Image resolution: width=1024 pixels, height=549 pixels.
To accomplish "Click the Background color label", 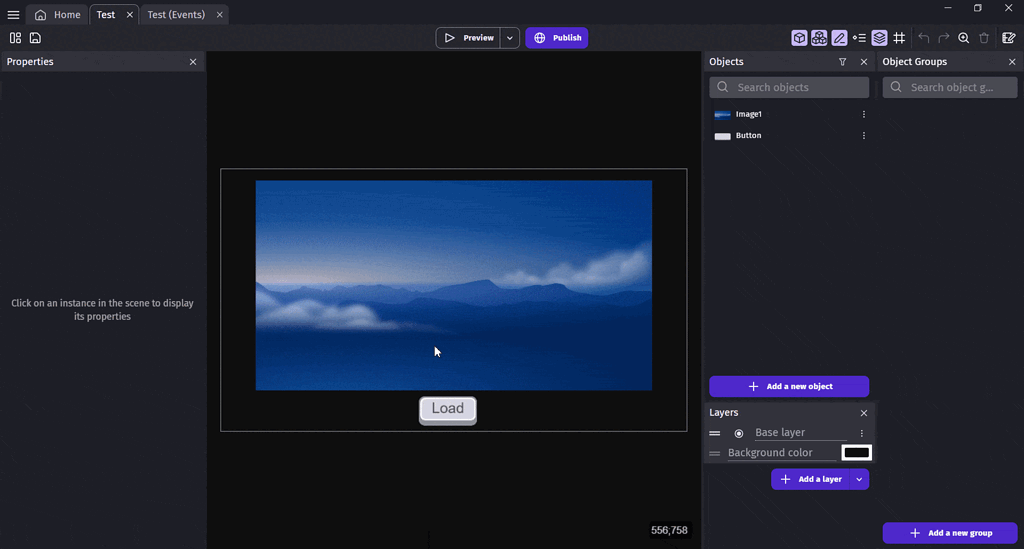I will point(771,452).
